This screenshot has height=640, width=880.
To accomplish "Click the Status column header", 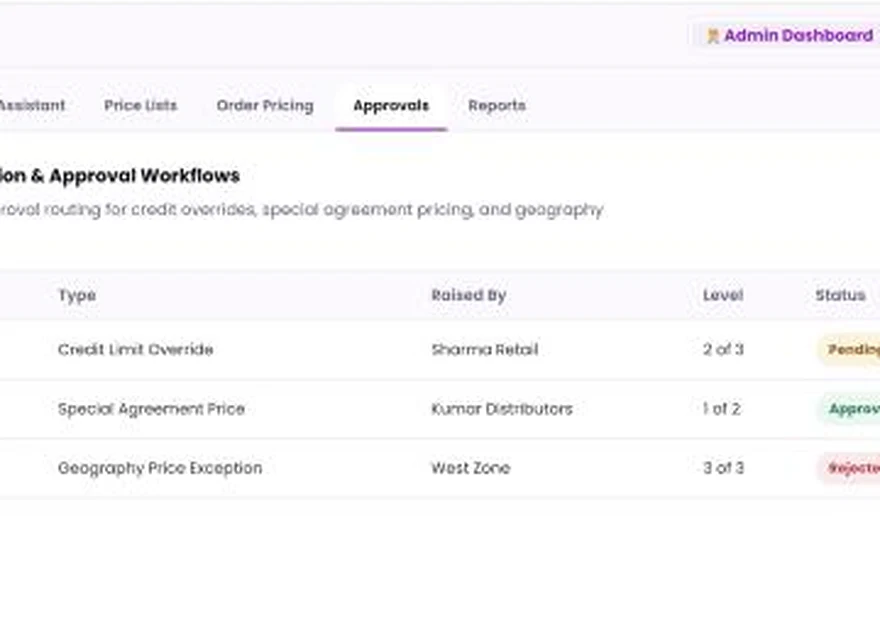I will [x=840, y=295].
